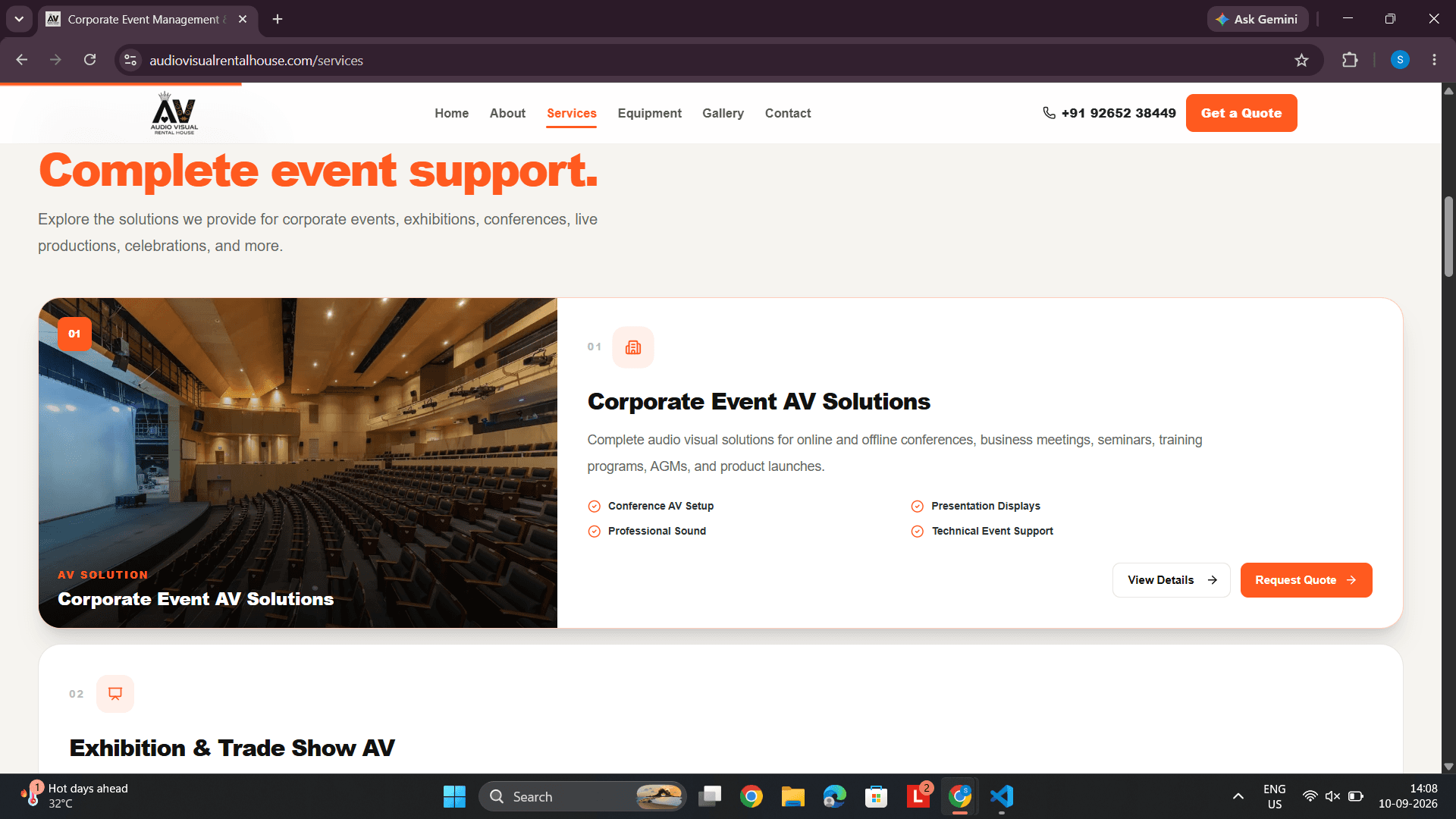Click the Request Quote button
This screenshot has width=1456, height=819.
[1306, 580]
